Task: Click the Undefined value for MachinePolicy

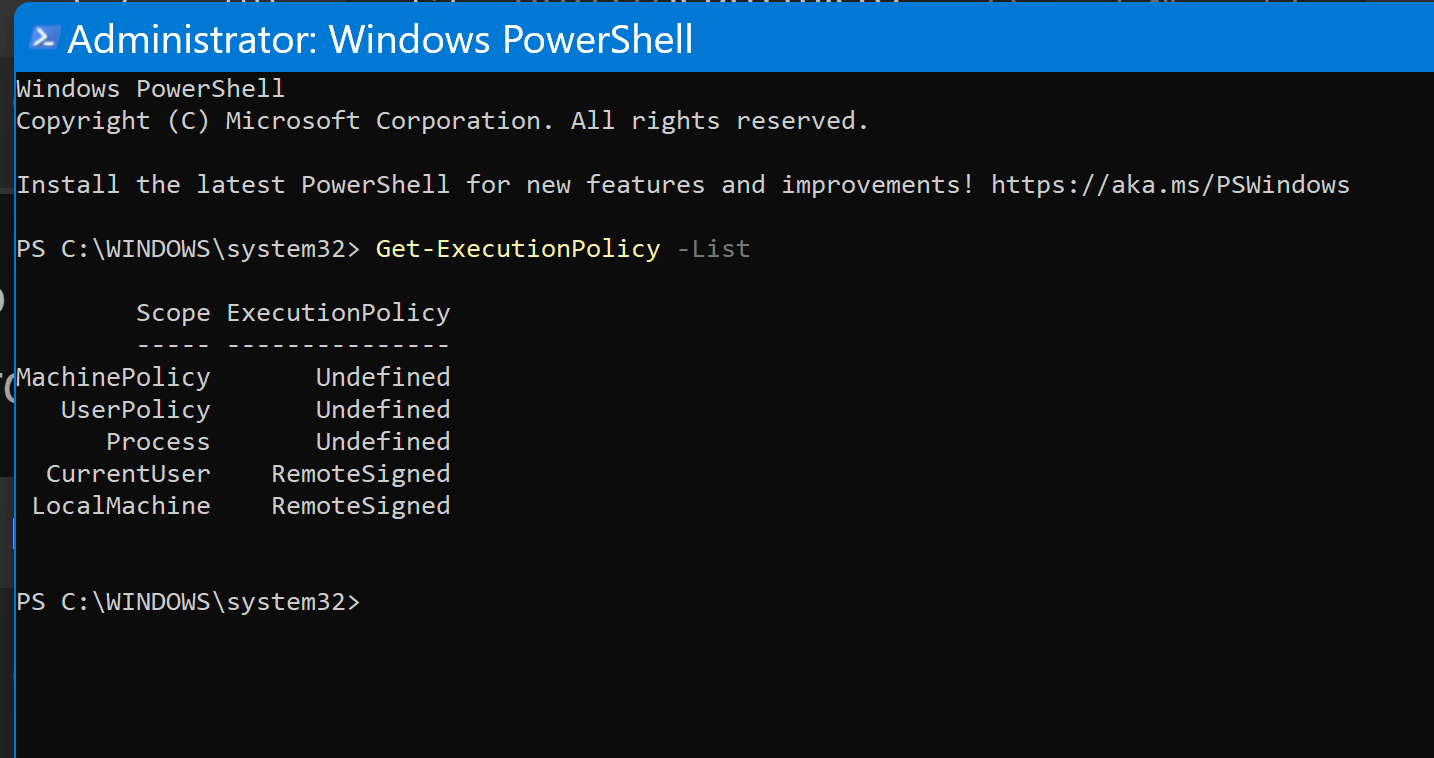Action: [x=383, y=377]
